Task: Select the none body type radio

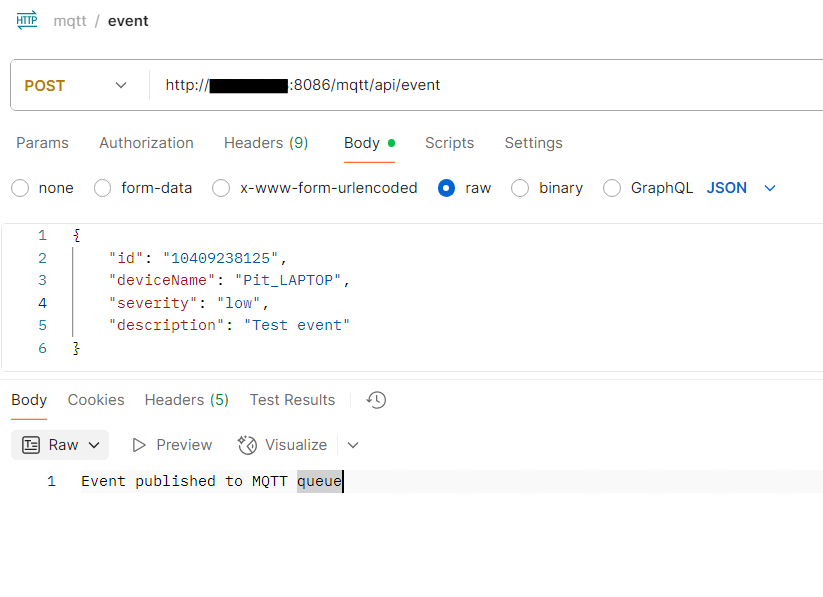Action: pos(20,188)
